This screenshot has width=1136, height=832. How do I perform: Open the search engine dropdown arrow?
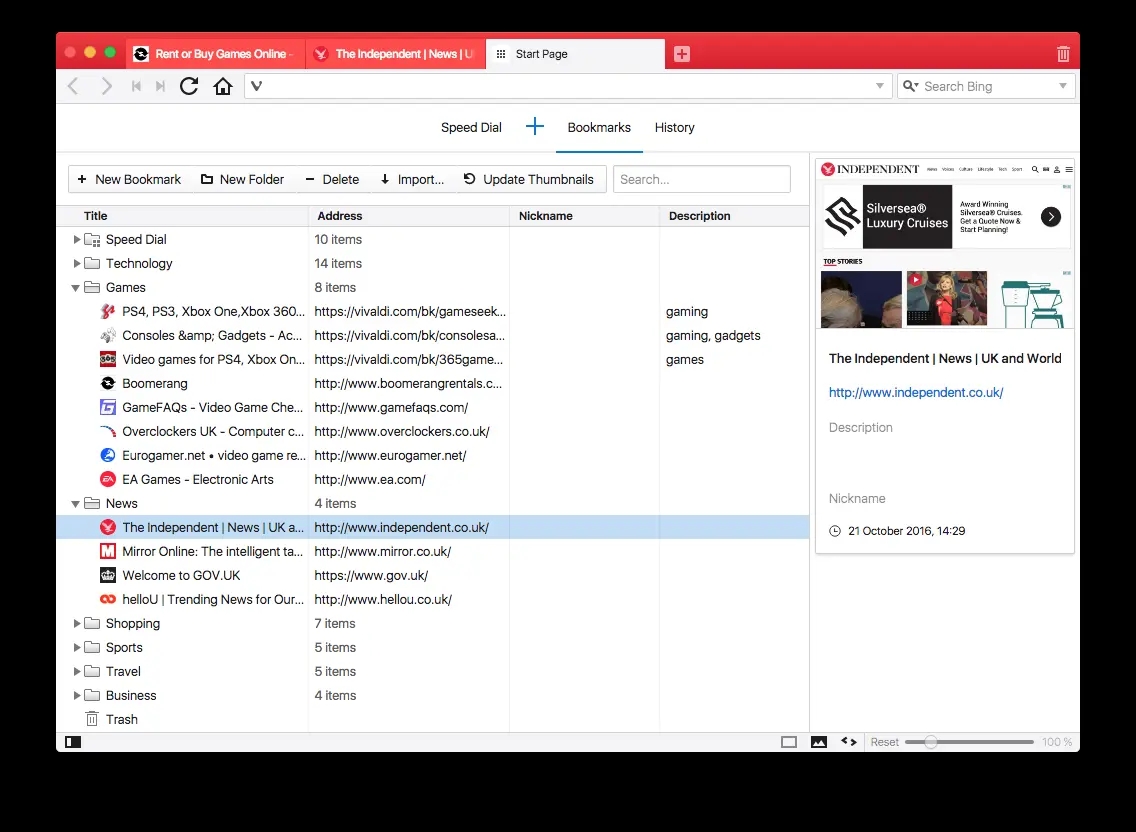click(x=1063, y=86)
